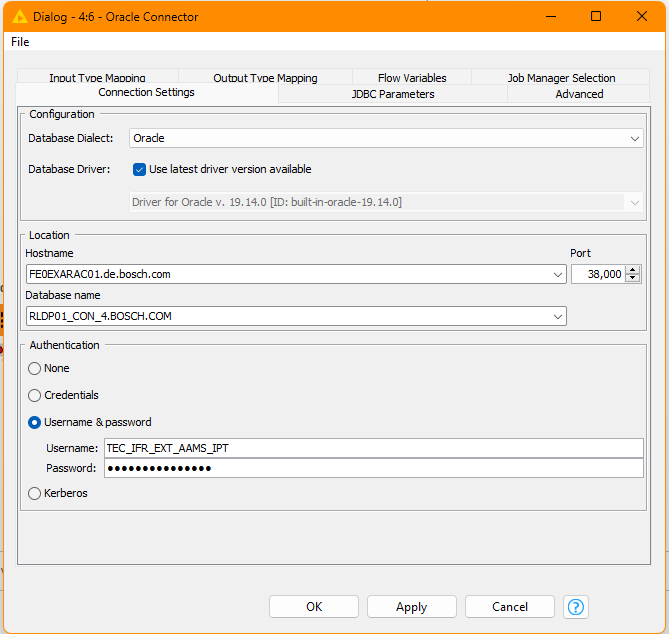The width and height of the screenshot is (669, 634).
Task: Increase port number with up arrow
Action: point(632,269)
